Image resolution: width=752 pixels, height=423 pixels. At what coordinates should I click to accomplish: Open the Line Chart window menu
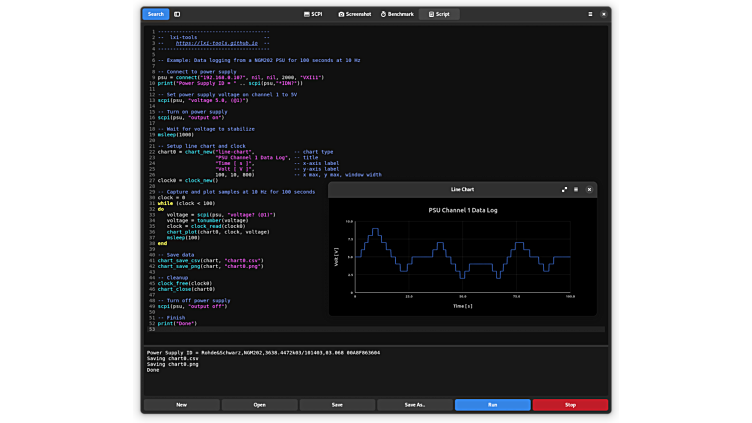pyautogui.click(x=576, y=189)
